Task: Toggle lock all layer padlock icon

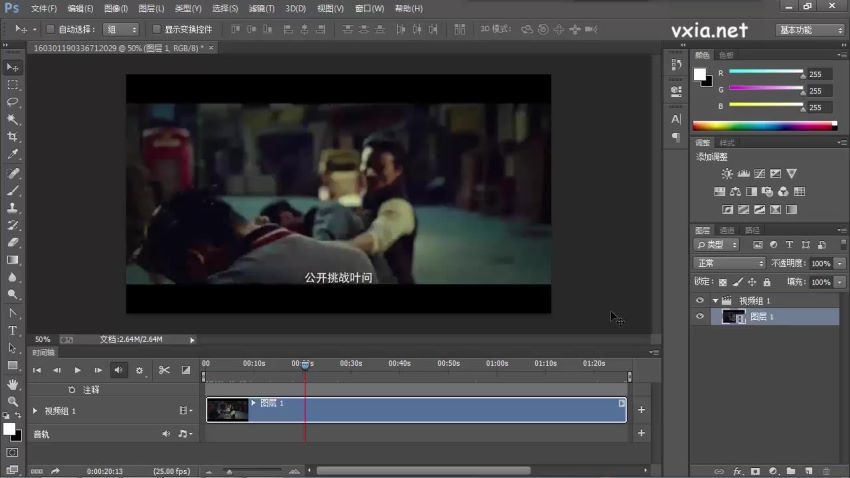Action: pos(767,282)
